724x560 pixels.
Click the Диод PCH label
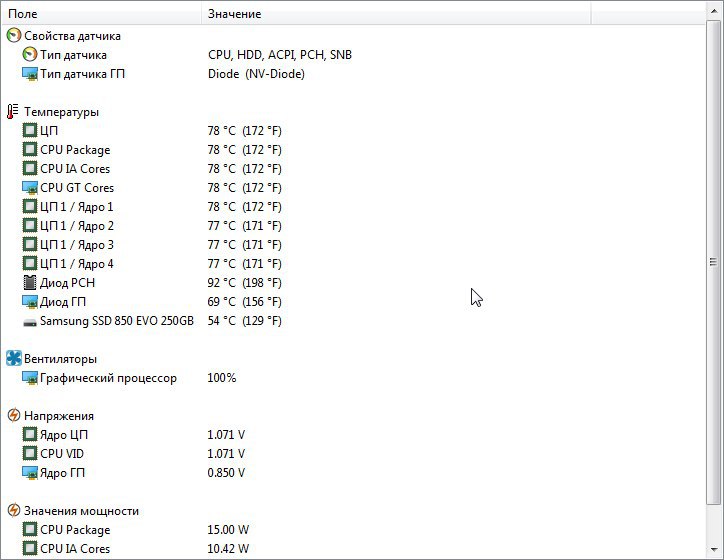(x=67, y=283)
